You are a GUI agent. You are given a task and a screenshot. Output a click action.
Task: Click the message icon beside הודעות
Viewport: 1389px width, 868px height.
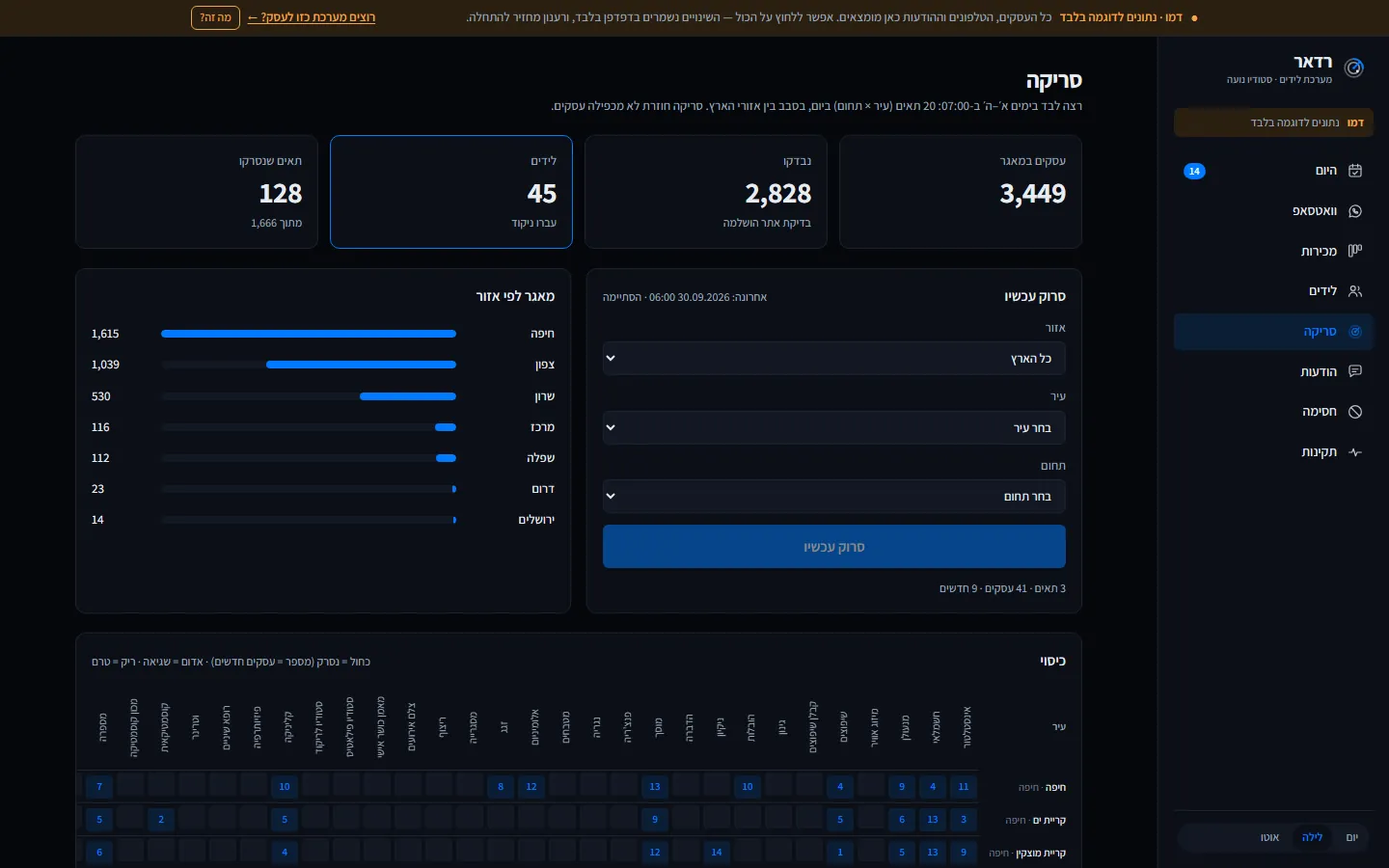point(1355,371)
